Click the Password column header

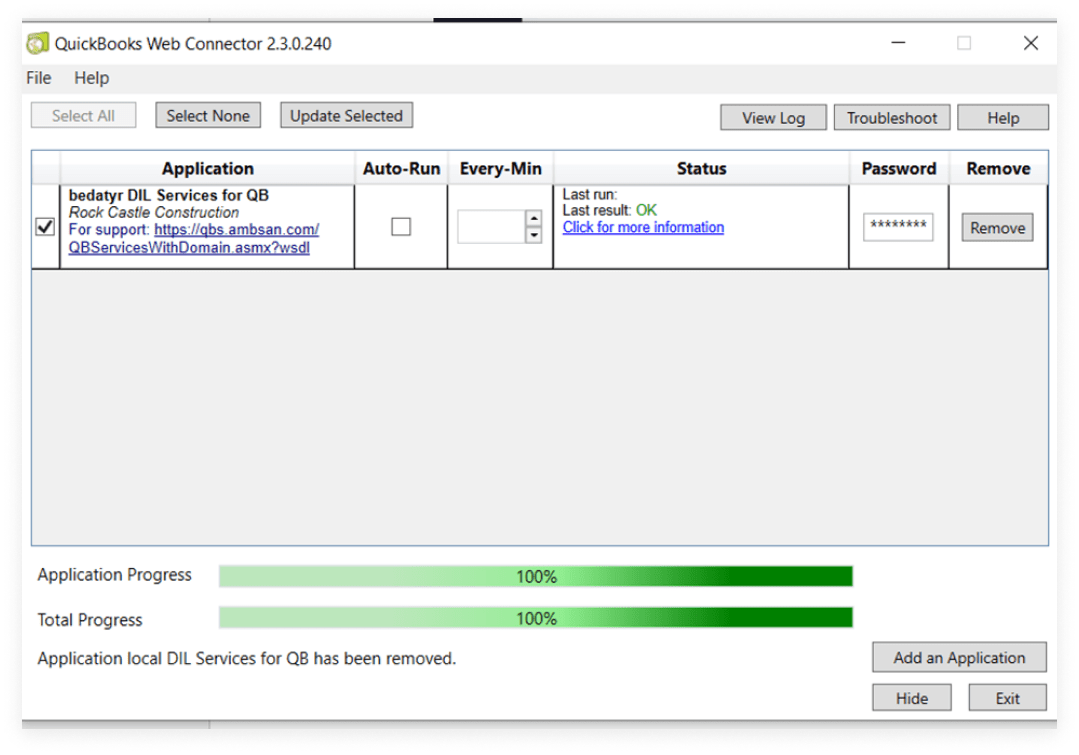[x=899, y=169]
